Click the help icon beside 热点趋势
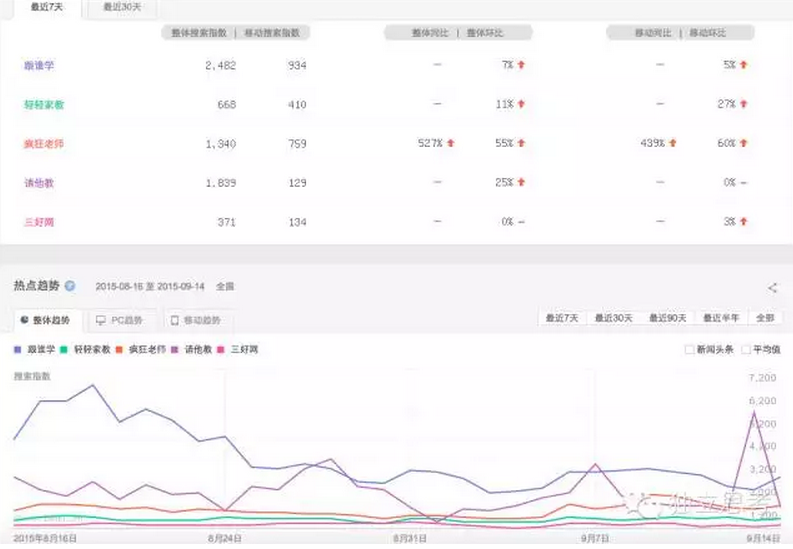 click(70, 286)
